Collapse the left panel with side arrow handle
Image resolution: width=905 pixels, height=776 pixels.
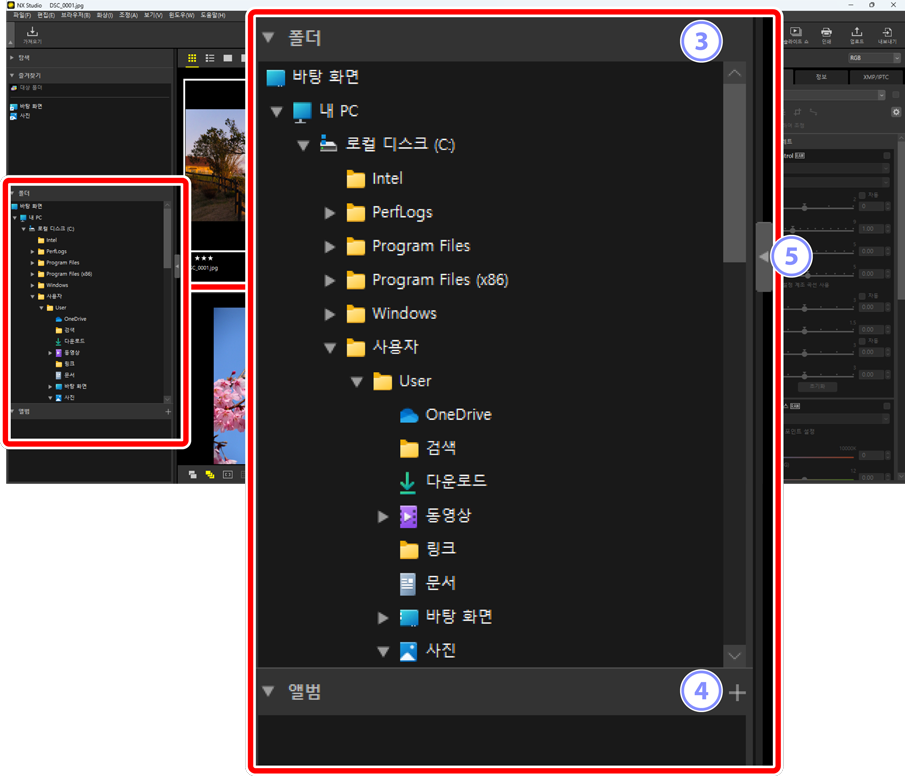click(x=763, y=257)
